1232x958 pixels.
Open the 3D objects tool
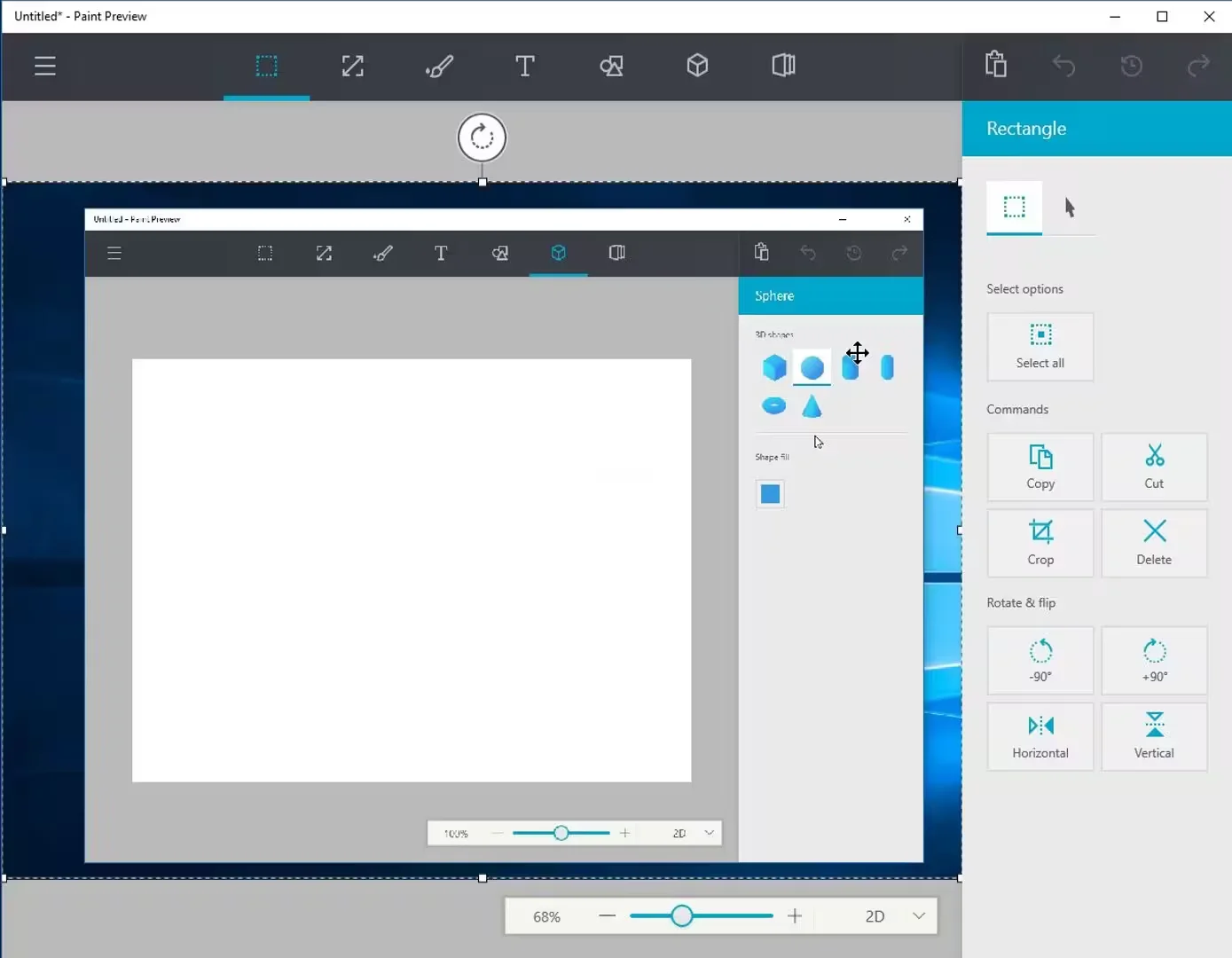[x=697, y=67]
